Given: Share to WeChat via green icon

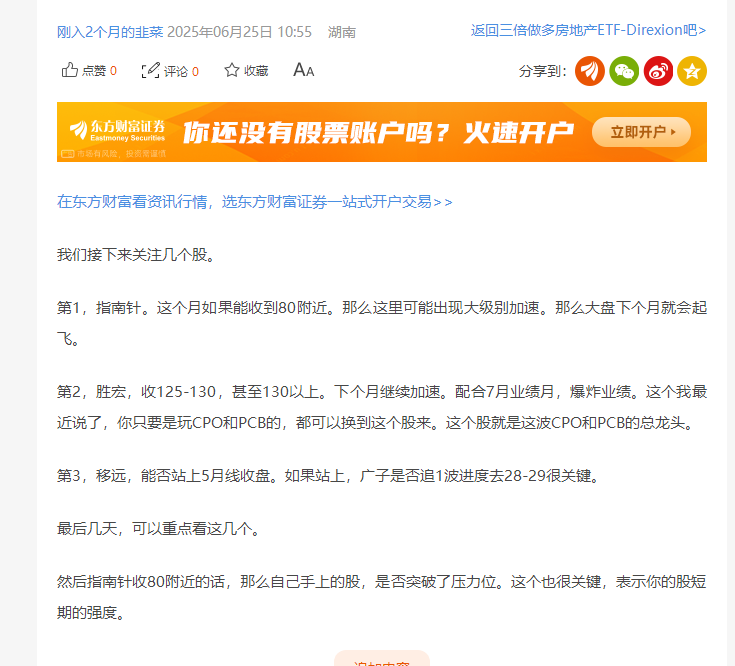Looking at the screenshot, I should (624, 71).
